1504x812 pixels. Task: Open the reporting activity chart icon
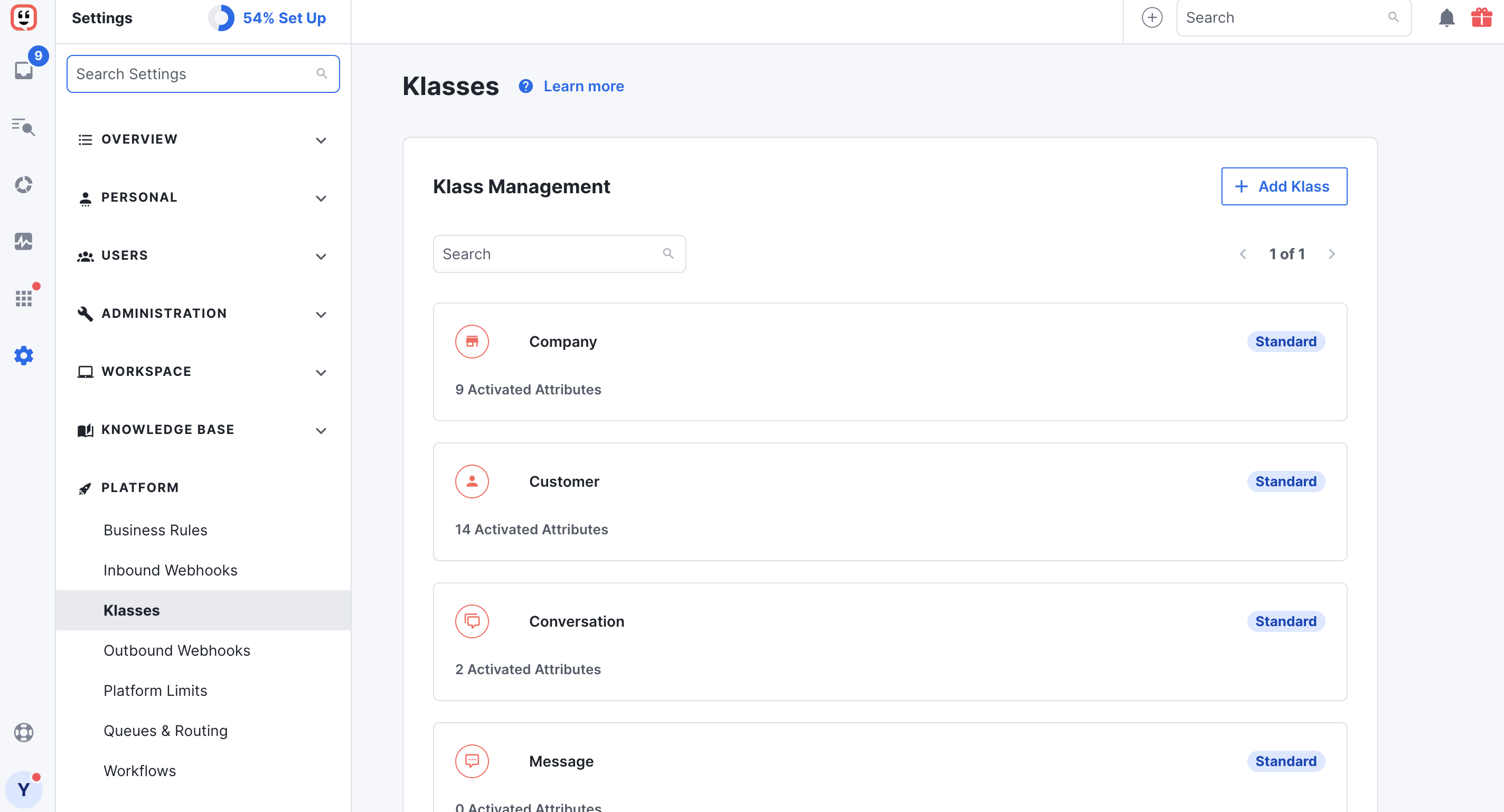[23, 241]
